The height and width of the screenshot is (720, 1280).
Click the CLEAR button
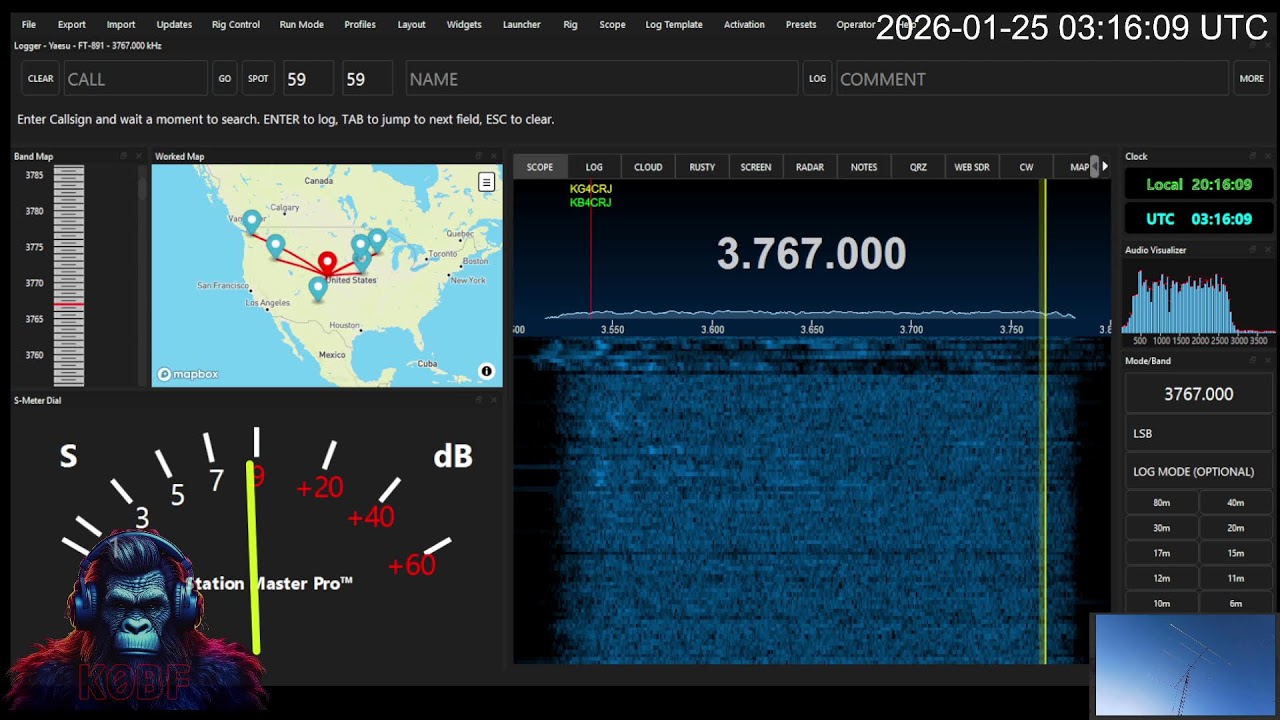(41, 79)
